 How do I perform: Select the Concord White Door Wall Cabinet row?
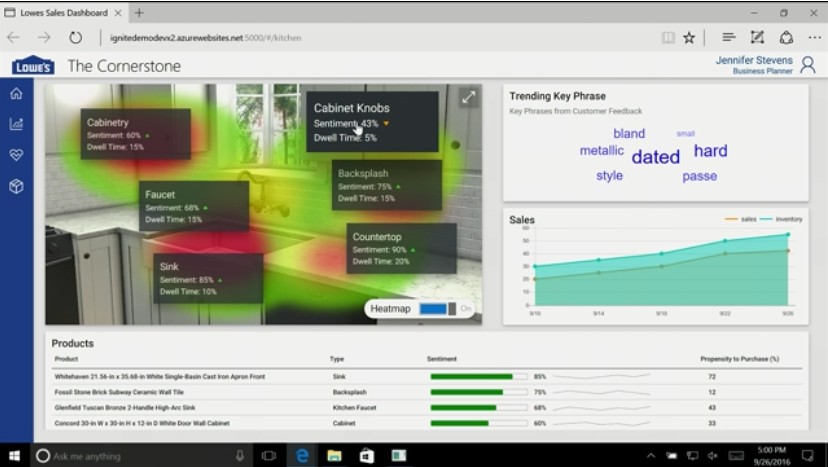point(427,423)
